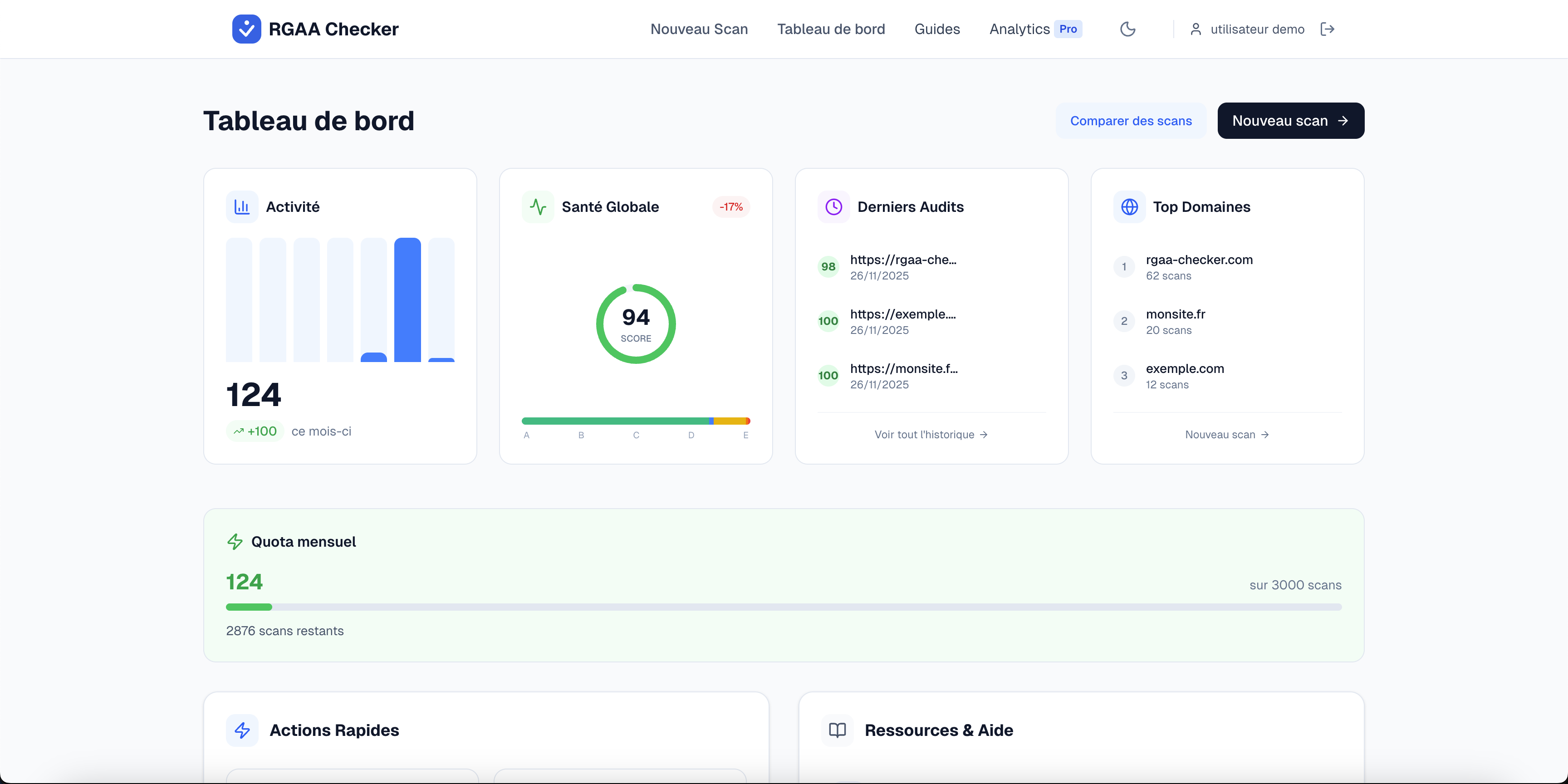1568x784 pixels.
Task: Click the tallest blue activity bar
Action: click(x=407, y=299)
